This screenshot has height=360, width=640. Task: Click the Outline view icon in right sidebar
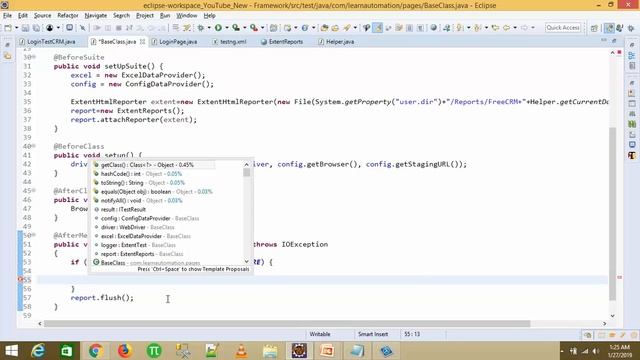(x=632, y=56)
